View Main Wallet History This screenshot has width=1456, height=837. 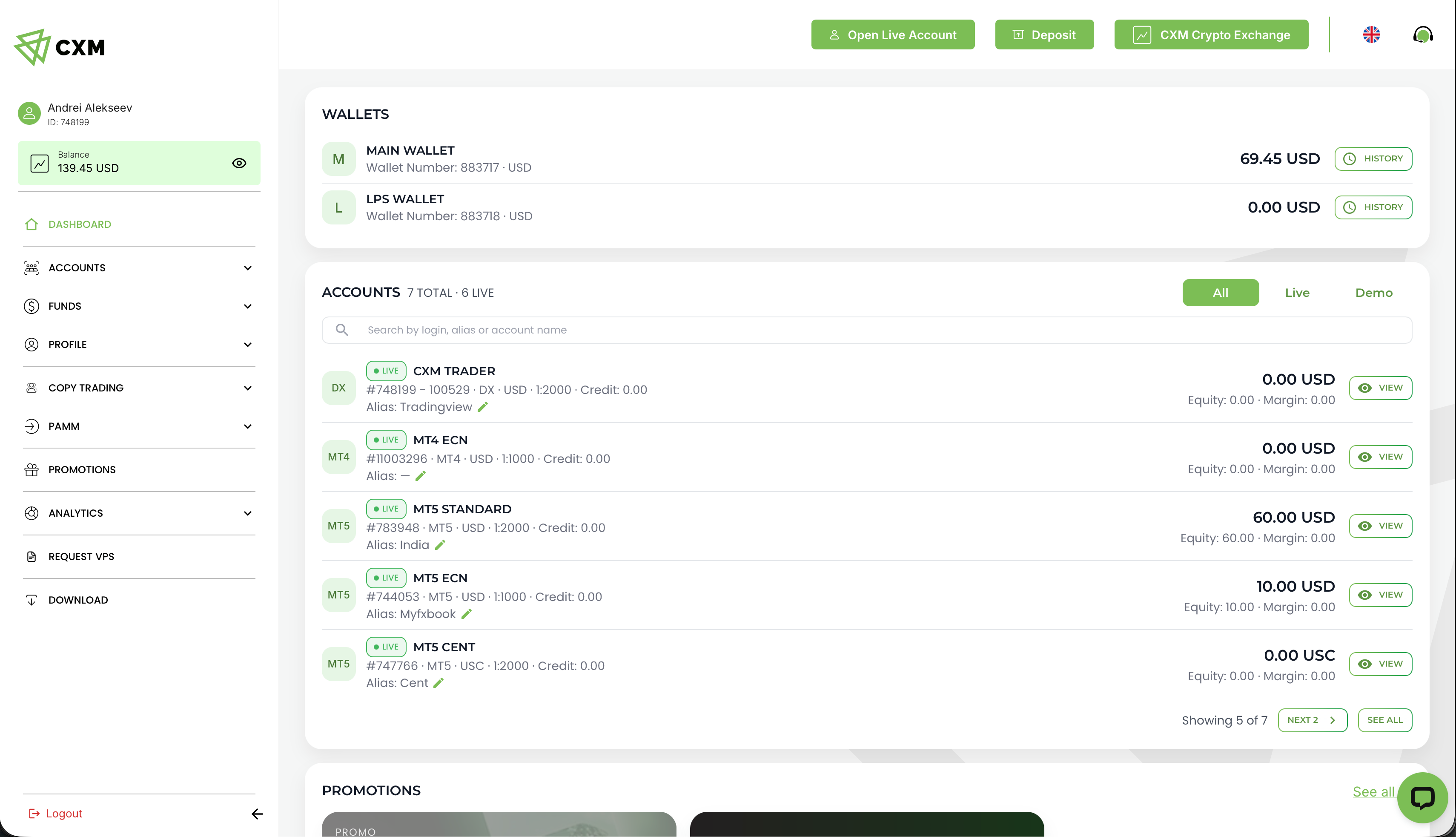[1373, 158]
